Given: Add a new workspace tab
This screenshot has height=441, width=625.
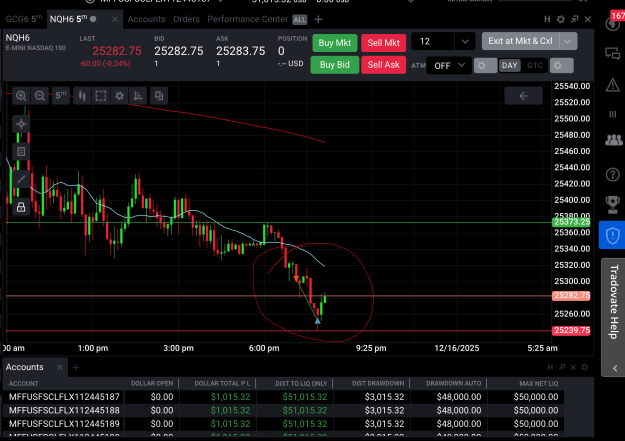Looking at the screenshot, I should [318, 19].
